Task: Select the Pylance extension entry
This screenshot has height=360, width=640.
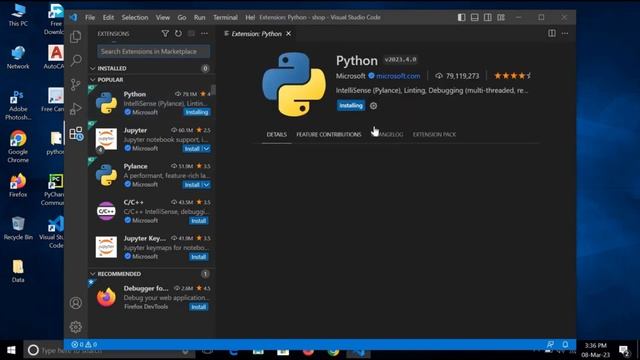Action: point(151,175)
